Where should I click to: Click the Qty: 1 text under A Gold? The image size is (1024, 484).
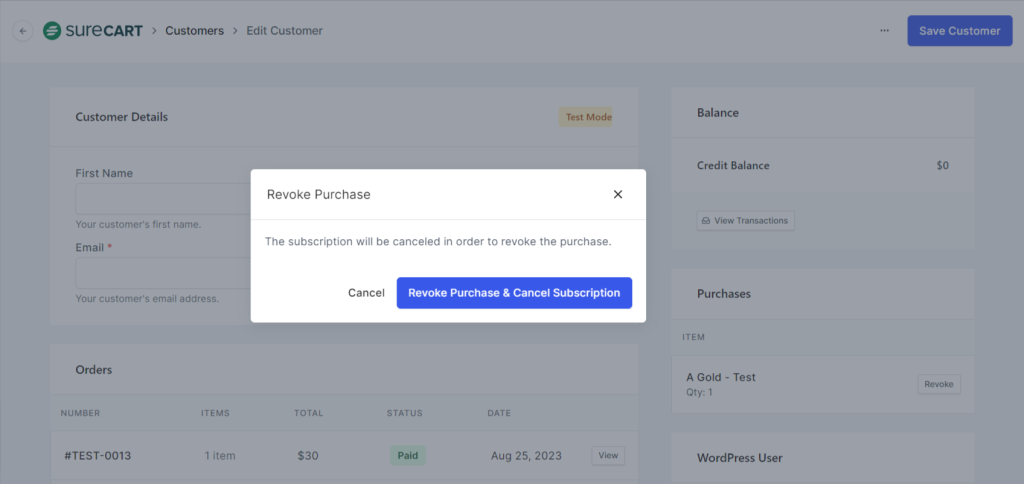699,392
